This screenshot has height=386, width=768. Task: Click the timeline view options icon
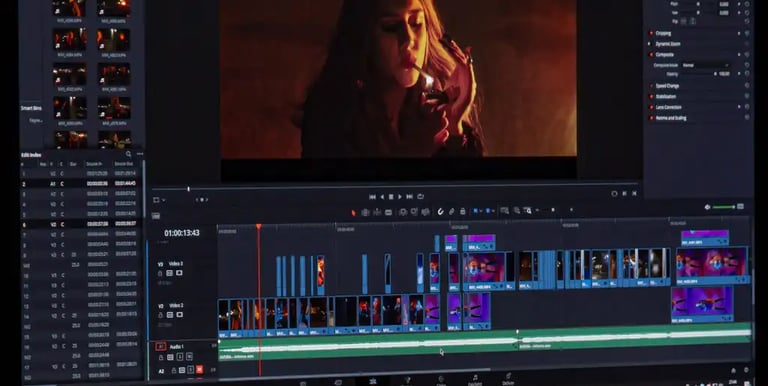click(x=156, y=216)
